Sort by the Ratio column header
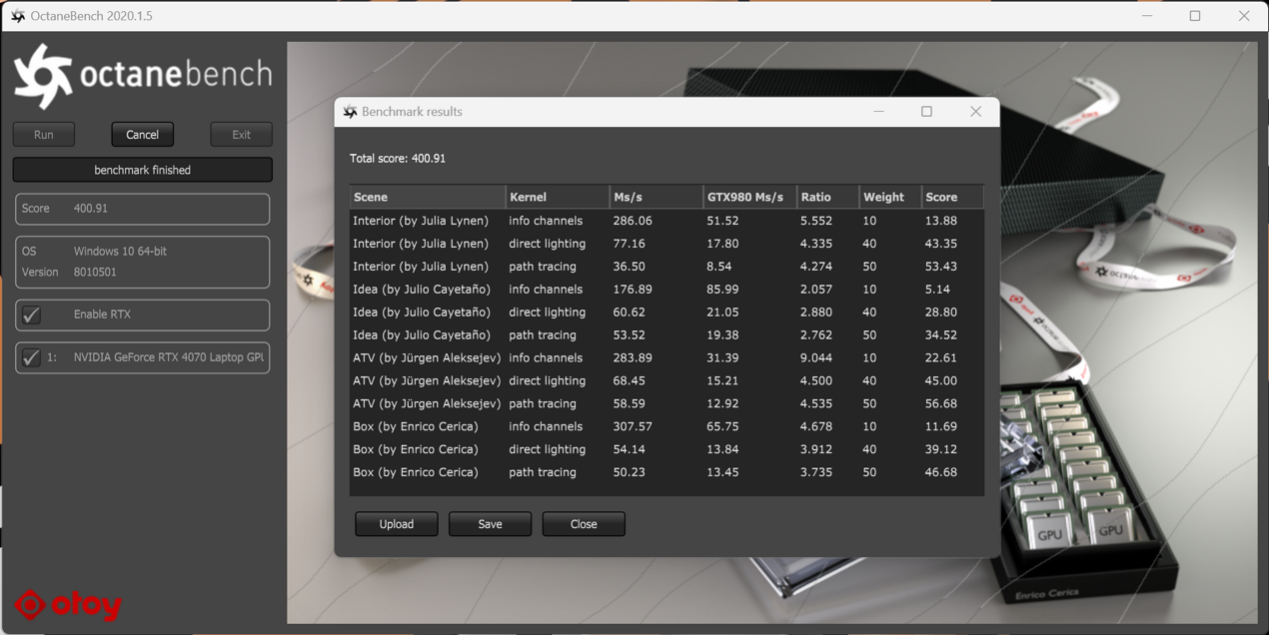 [x=828, y=197]
